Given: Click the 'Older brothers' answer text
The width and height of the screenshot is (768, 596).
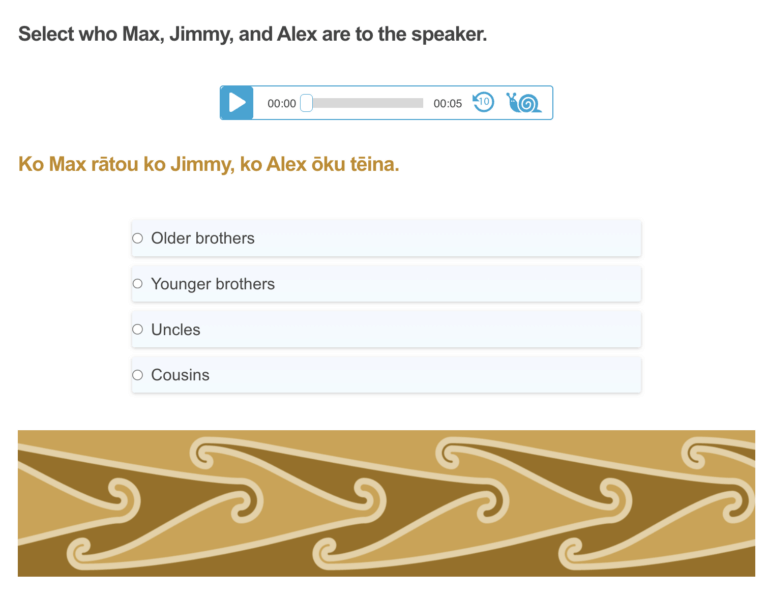Looking at the screenshot, I should pyautogui.click(x=203, y=238).
